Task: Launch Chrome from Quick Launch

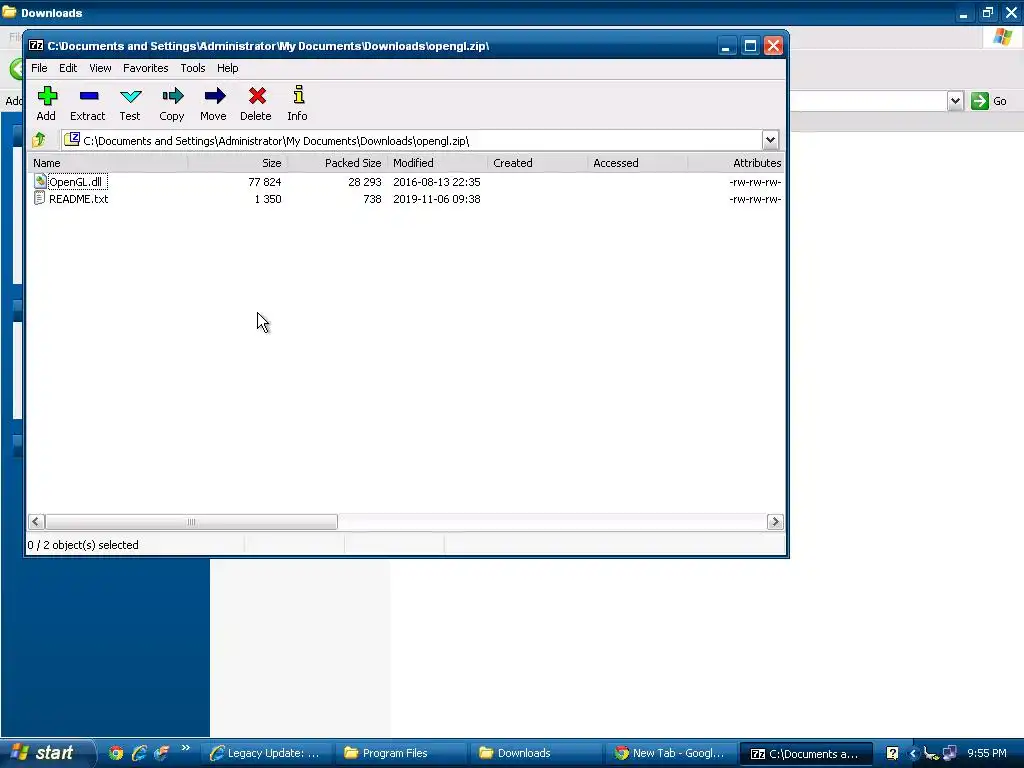Action: 116,753
